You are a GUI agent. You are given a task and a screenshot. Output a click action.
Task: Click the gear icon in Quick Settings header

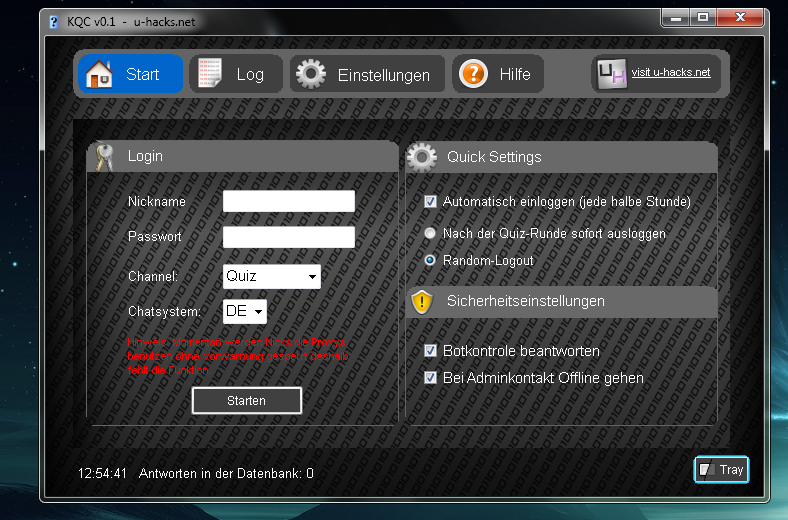tap(422, 157)
